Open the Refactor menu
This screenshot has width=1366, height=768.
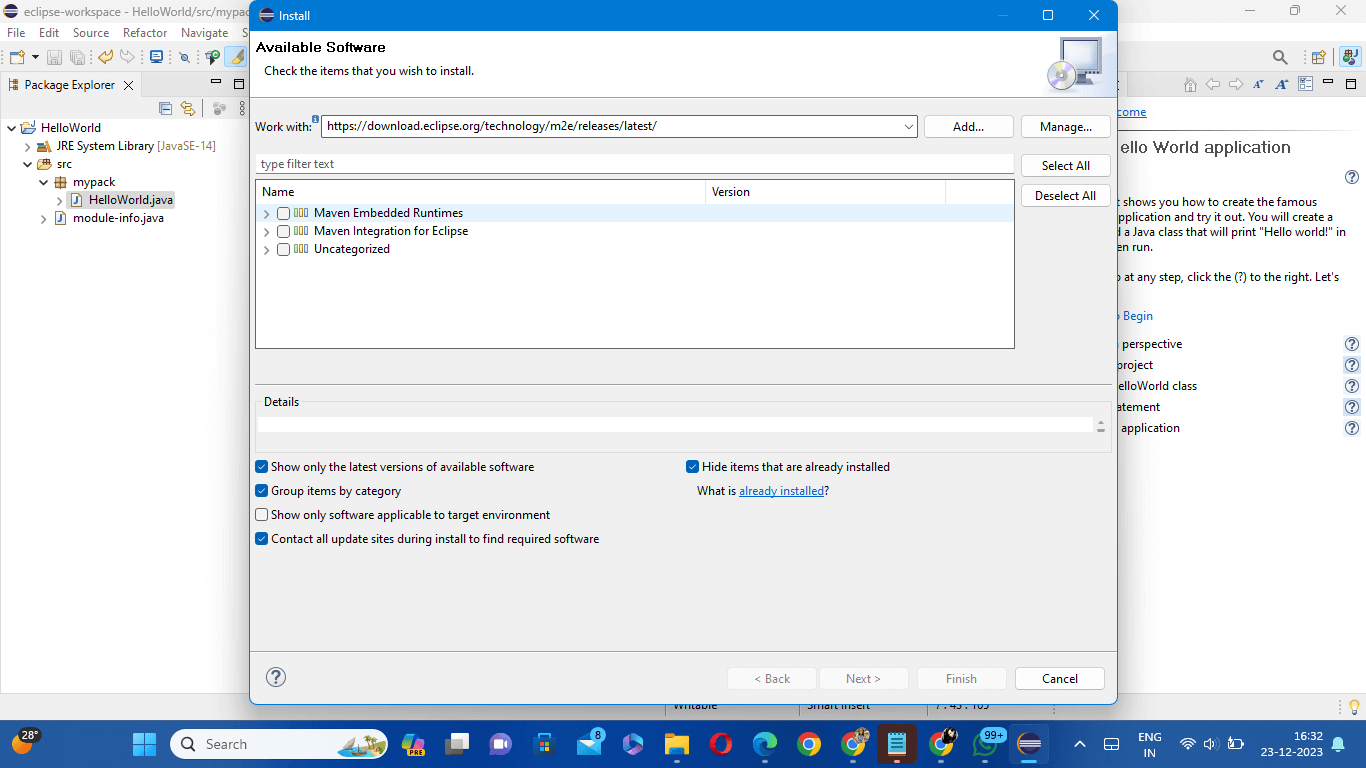144,32
